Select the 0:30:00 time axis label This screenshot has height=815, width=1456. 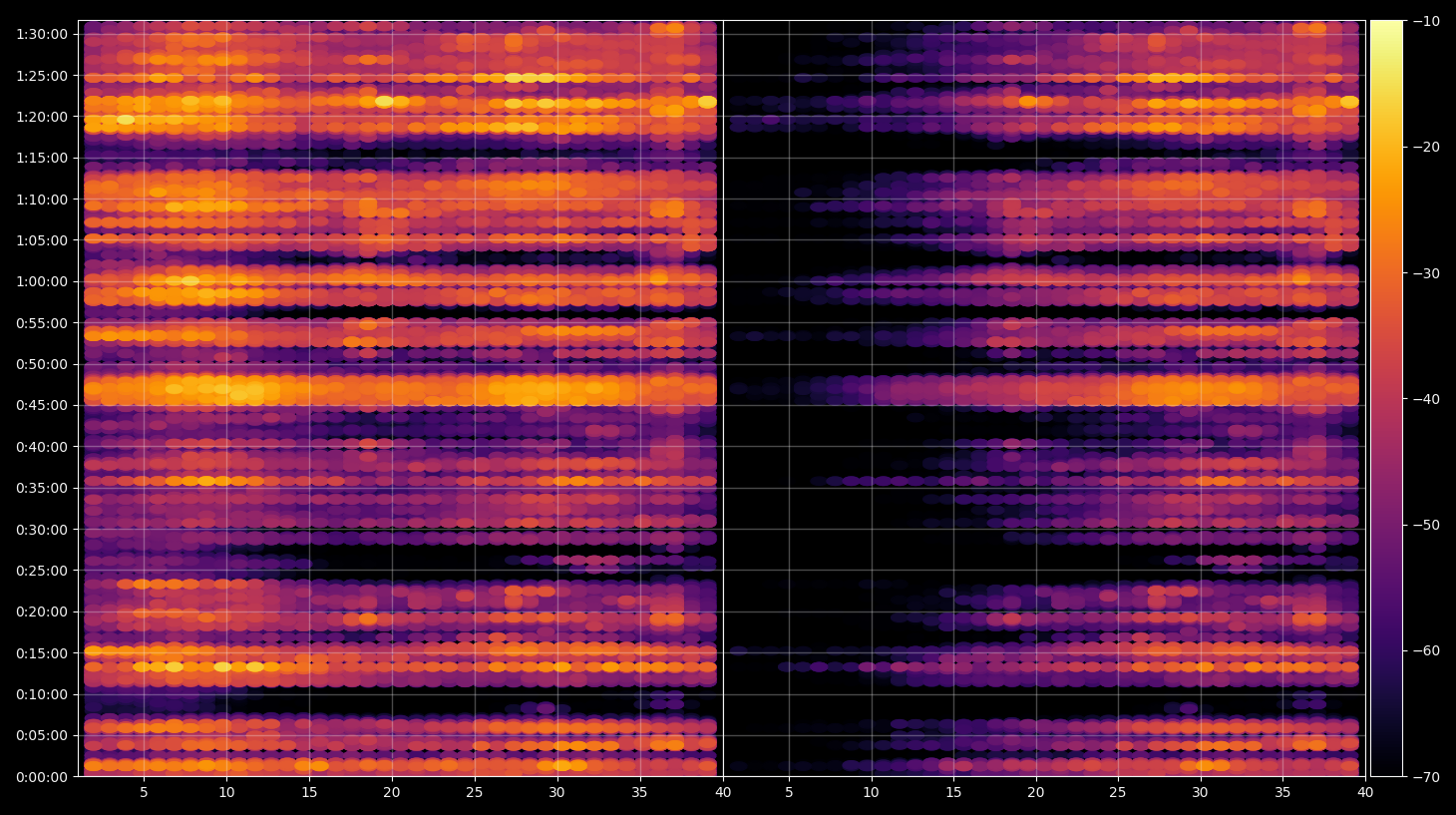point(42,530)
